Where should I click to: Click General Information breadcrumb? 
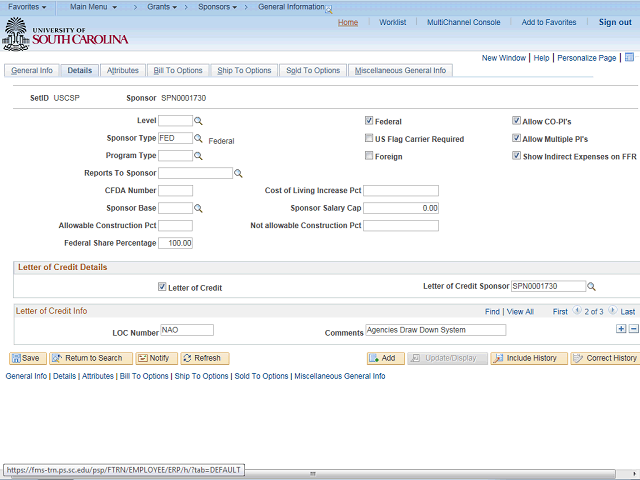291,7
